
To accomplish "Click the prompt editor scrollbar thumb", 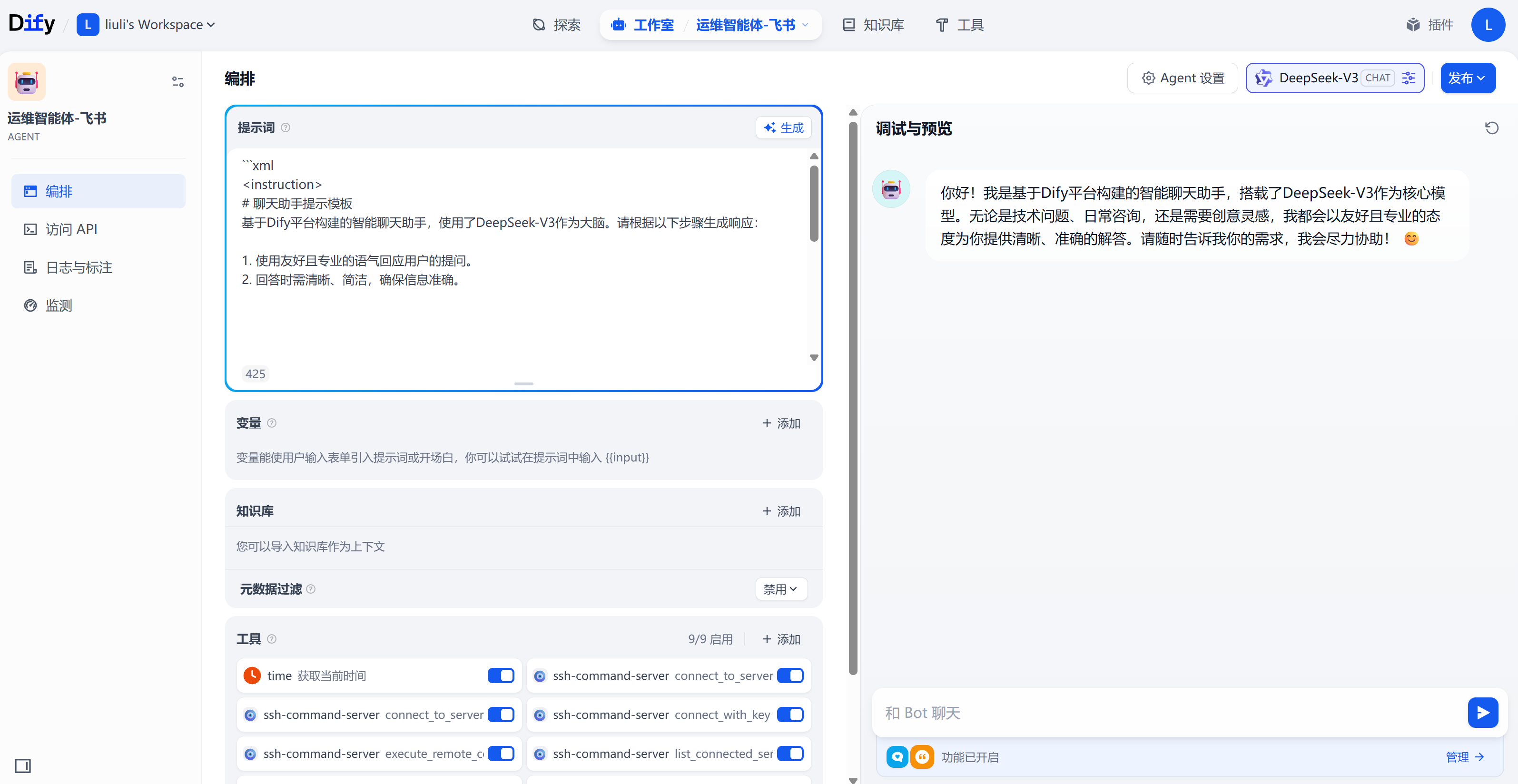I will (814, 203).
